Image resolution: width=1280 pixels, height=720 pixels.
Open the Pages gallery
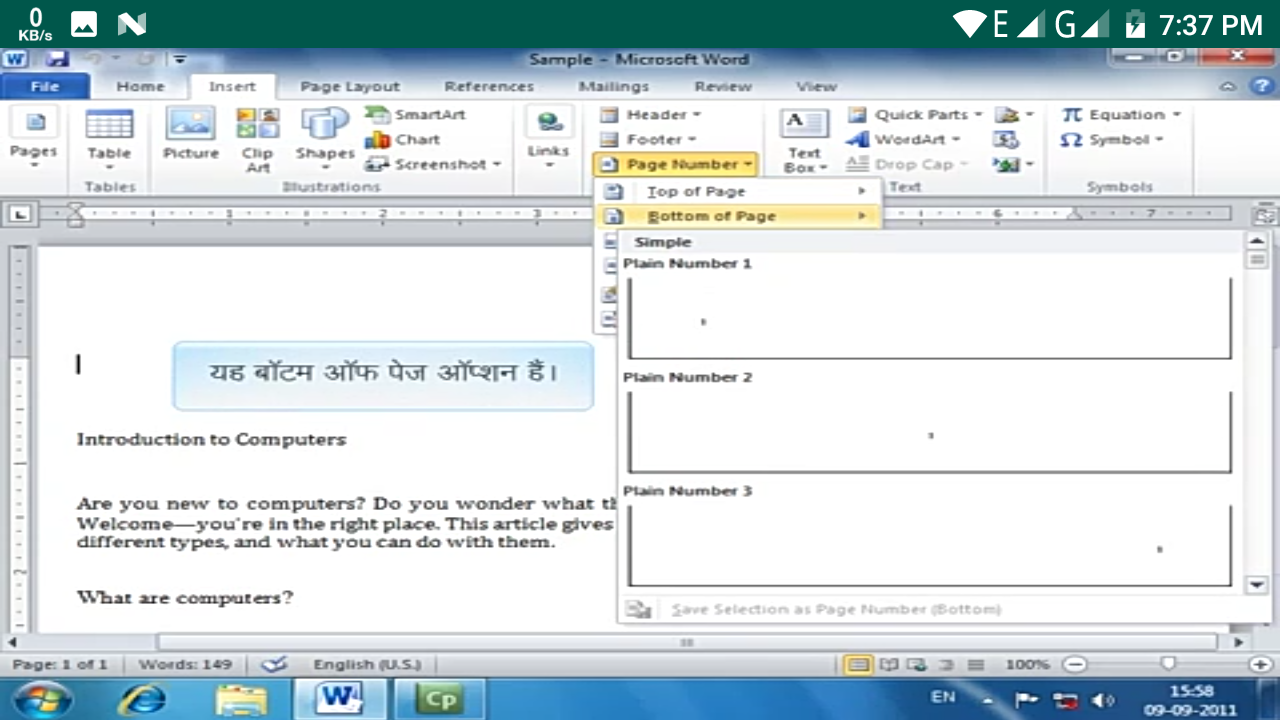coord(34,138)
